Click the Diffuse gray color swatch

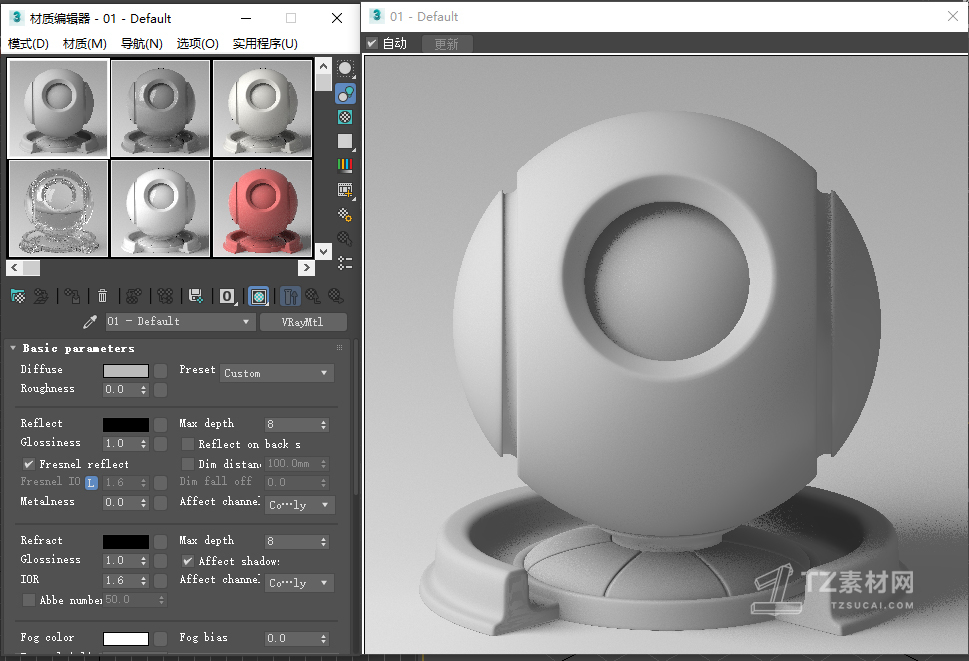tap(125, 371)
